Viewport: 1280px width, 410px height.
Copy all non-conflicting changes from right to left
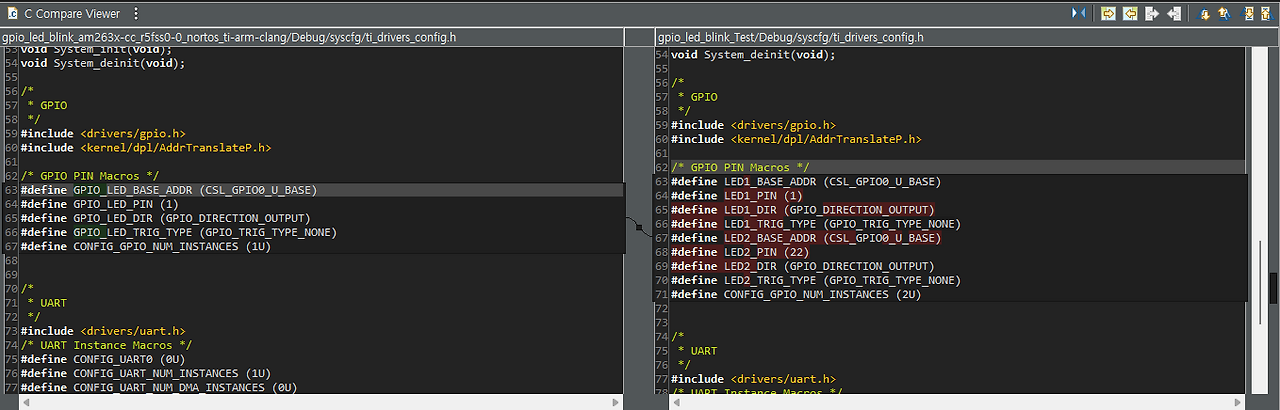coord(1130,13)
